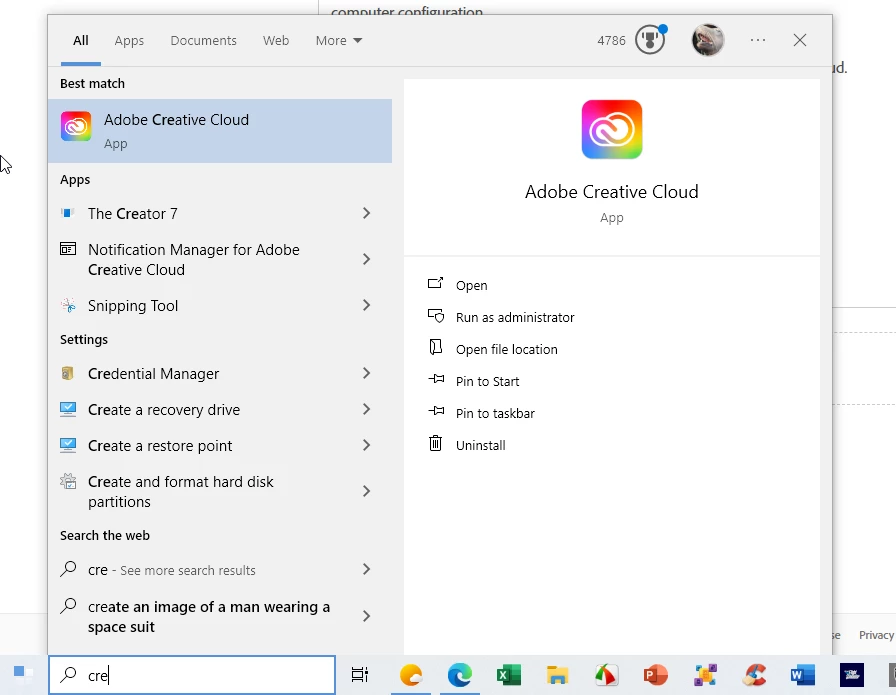Click the orange browser icon in the taskbar
Image resolution: width=896 pixels, height=695 pixels.
click(411, 675)
